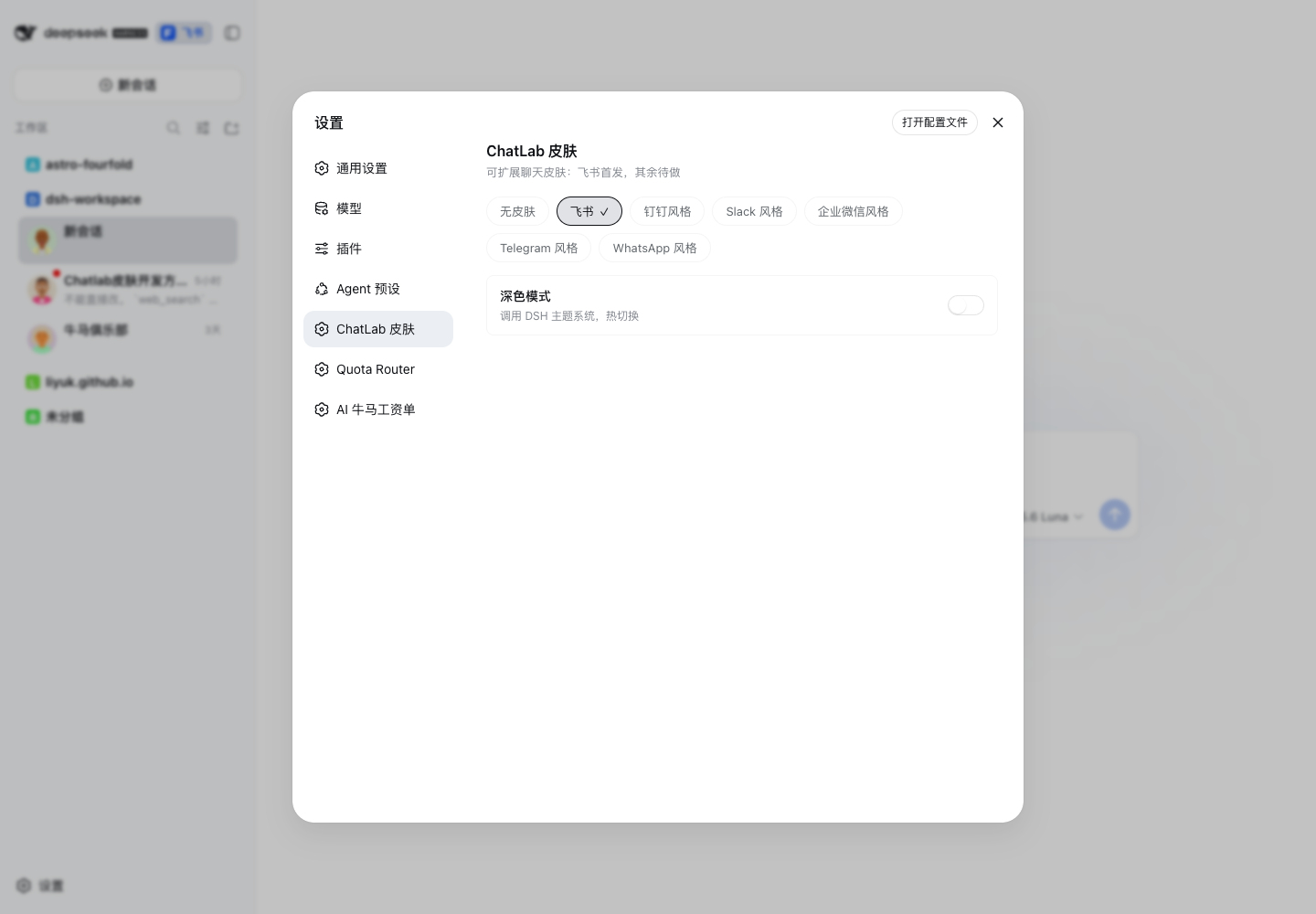1316x914 pixels.
Task: Click sliders icon beside 插件
Action: pyautogui.click(x=322, y=249)
